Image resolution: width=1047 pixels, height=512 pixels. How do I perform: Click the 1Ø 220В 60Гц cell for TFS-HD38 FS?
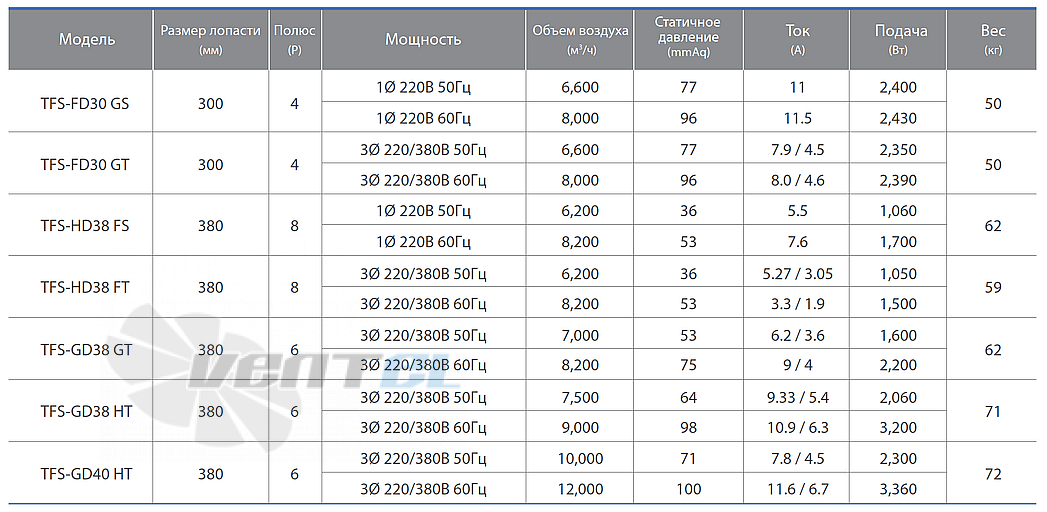(423, 242)
